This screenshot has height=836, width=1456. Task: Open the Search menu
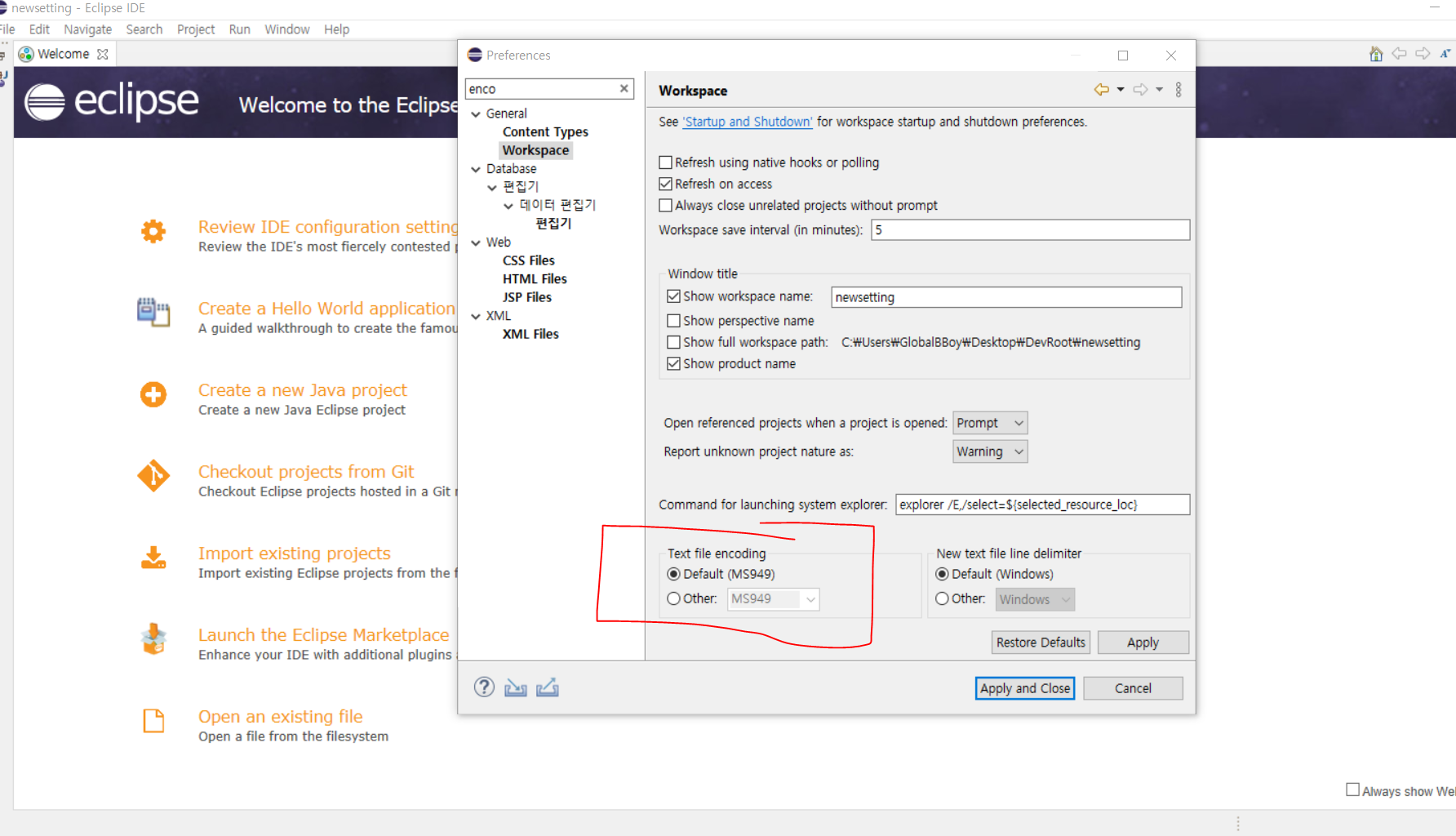tap(144, 29)
